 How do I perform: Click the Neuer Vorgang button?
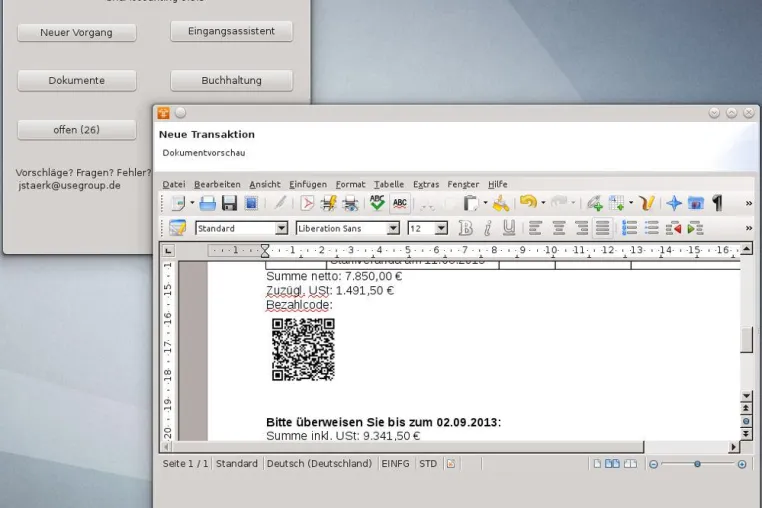coord(77,33)
